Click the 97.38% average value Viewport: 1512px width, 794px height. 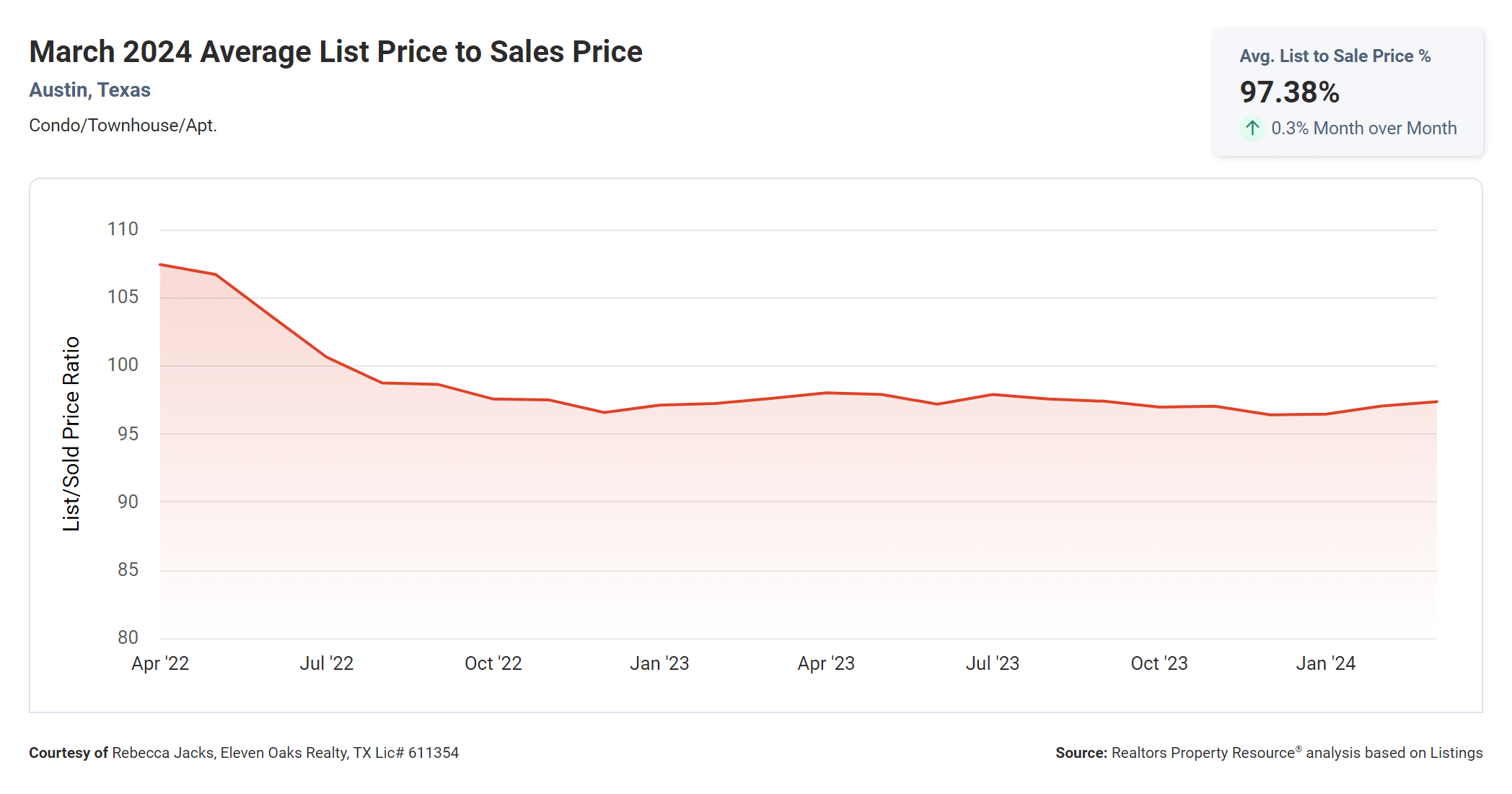click(1289, 92)
